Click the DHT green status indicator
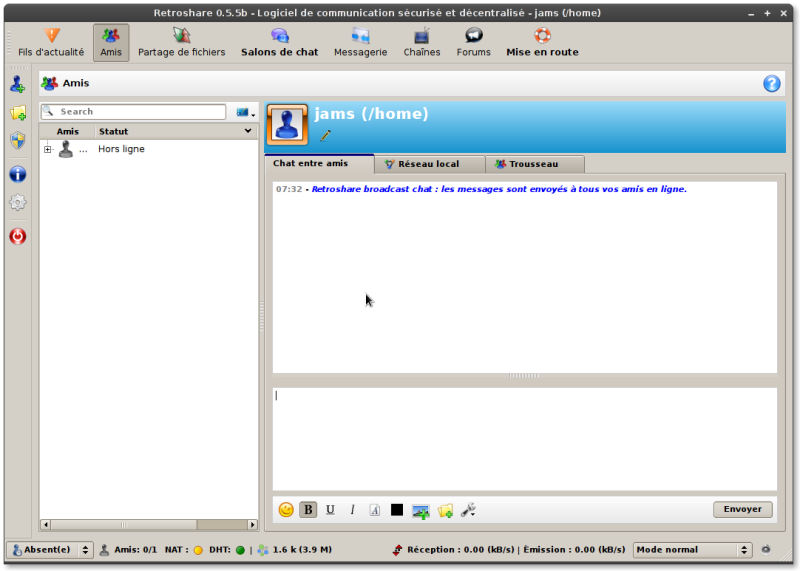The height and width of the screenshot is (571, 800). click(x=240, y=550)
